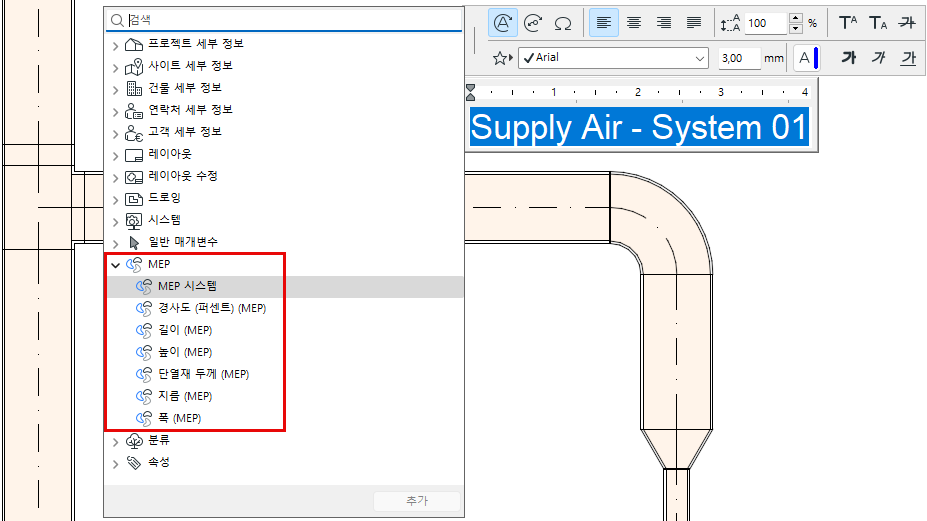Expand the 시스템 group
Image resolution: width=927 pixels, height=521 pixels.
coord(115,221)
